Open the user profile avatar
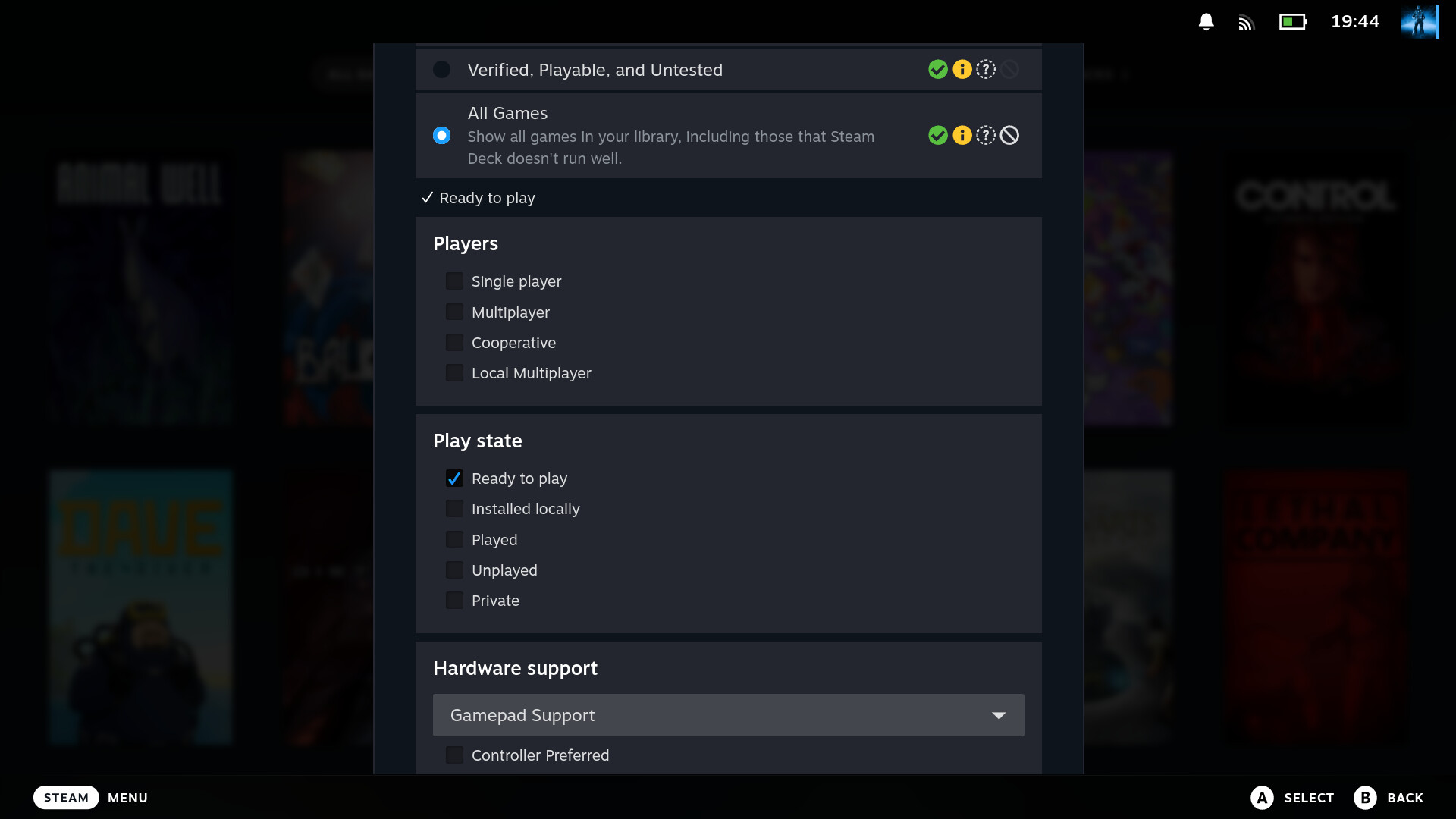Image resolution: width=1456 pixels, height=819 pixels. point(1419,21)
